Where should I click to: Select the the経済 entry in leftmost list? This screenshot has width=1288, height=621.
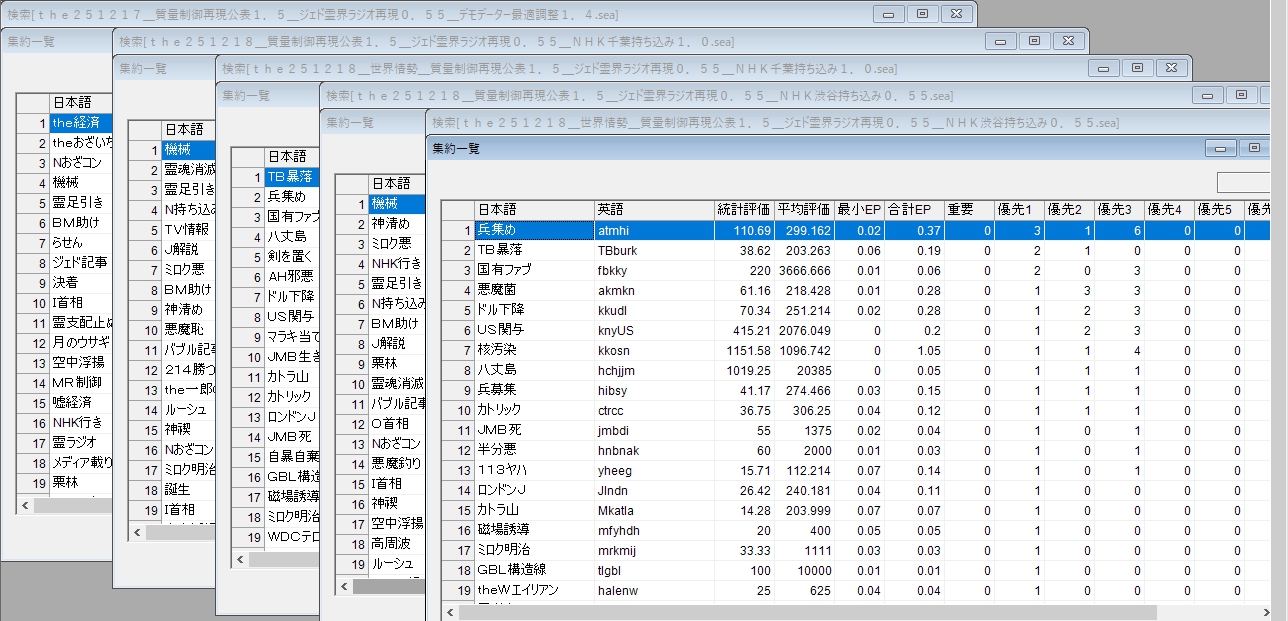[76, 122]
